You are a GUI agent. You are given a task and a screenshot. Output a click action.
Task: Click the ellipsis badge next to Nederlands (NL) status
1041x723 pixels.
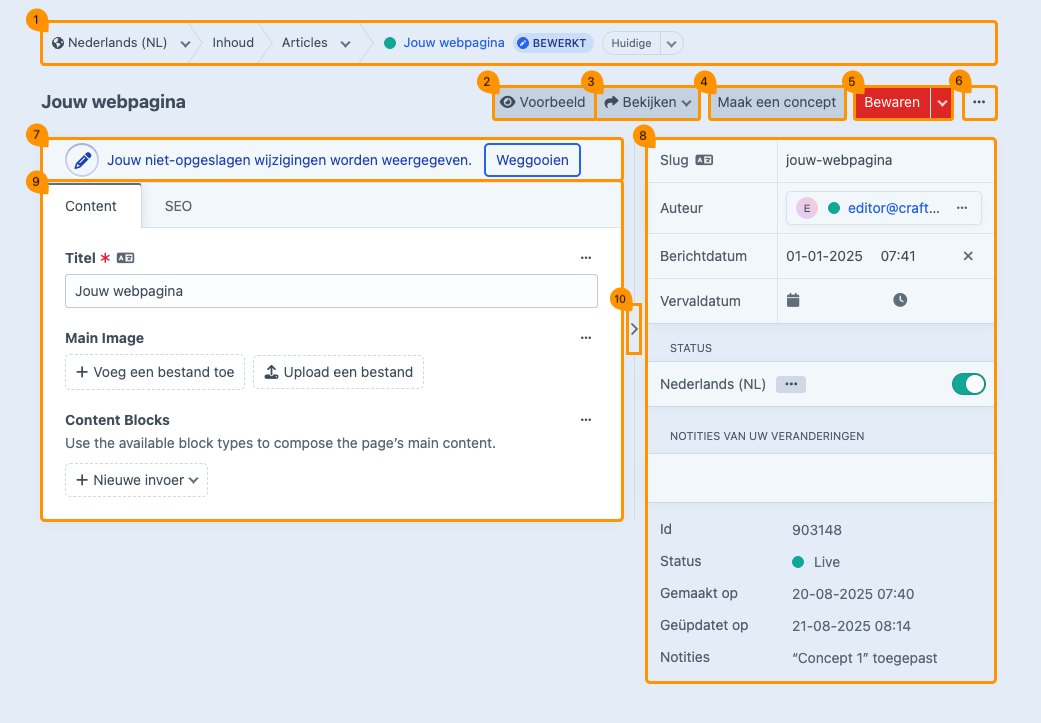click(x=791, y=384)
